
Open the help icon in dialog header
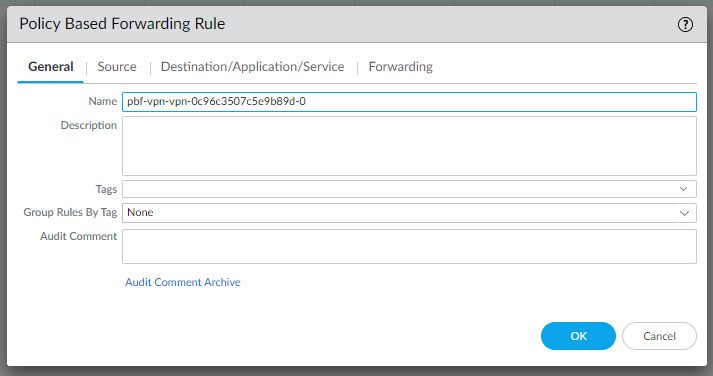685,24
